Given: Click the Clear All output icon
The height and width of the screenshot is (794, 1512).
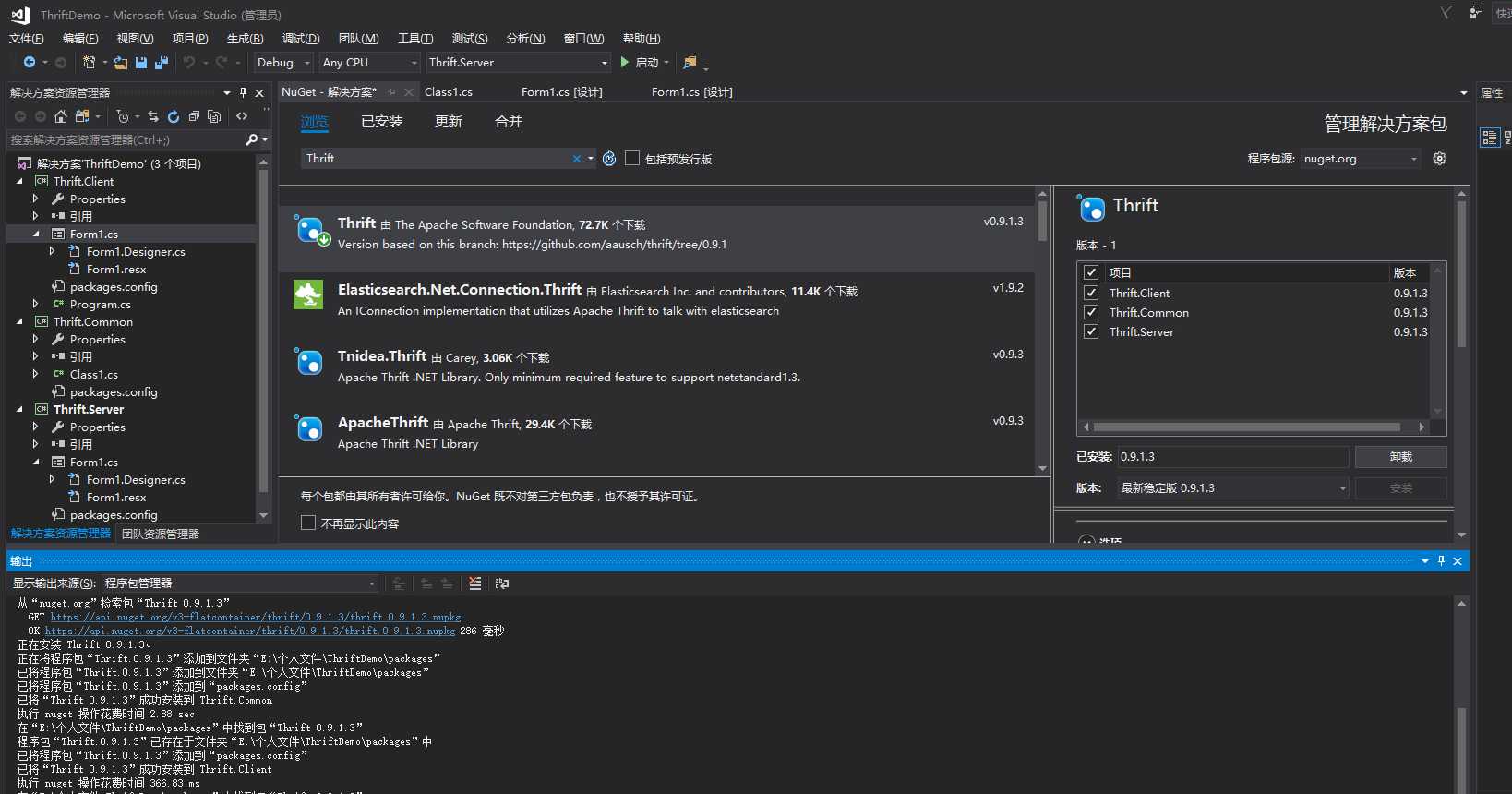Looking at the screenshot, I should (475, 583).
